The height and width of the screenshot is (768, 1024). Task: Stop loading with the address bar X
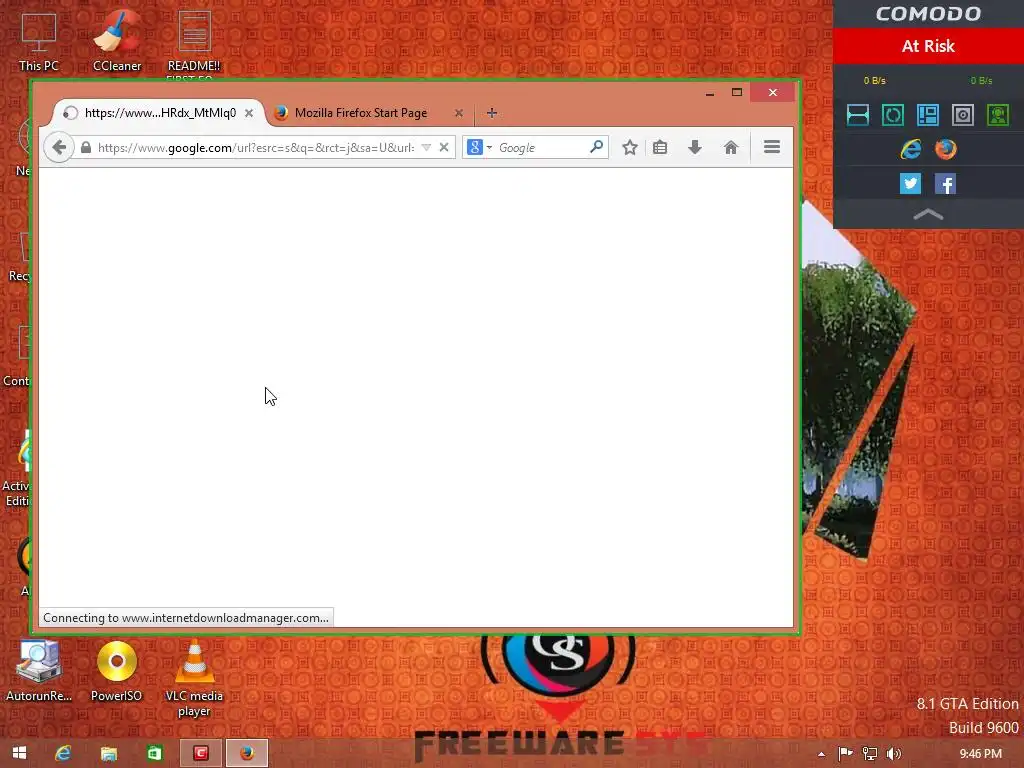tap(444, 147)
